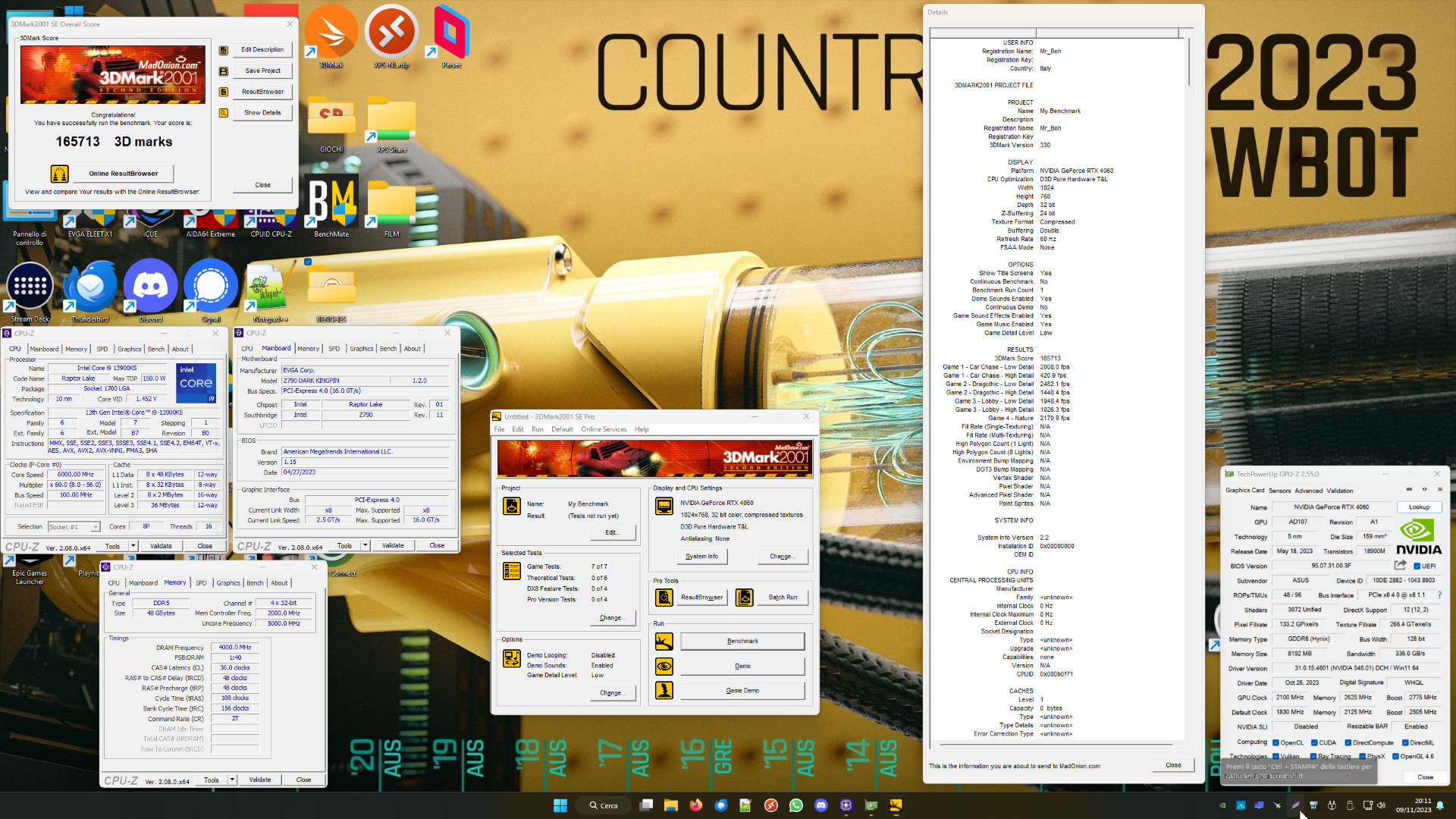Click the scrollbar in the Details window
Viewport: 1456px width, 819px height.
pyautogui.click(x=1188, y=61)
